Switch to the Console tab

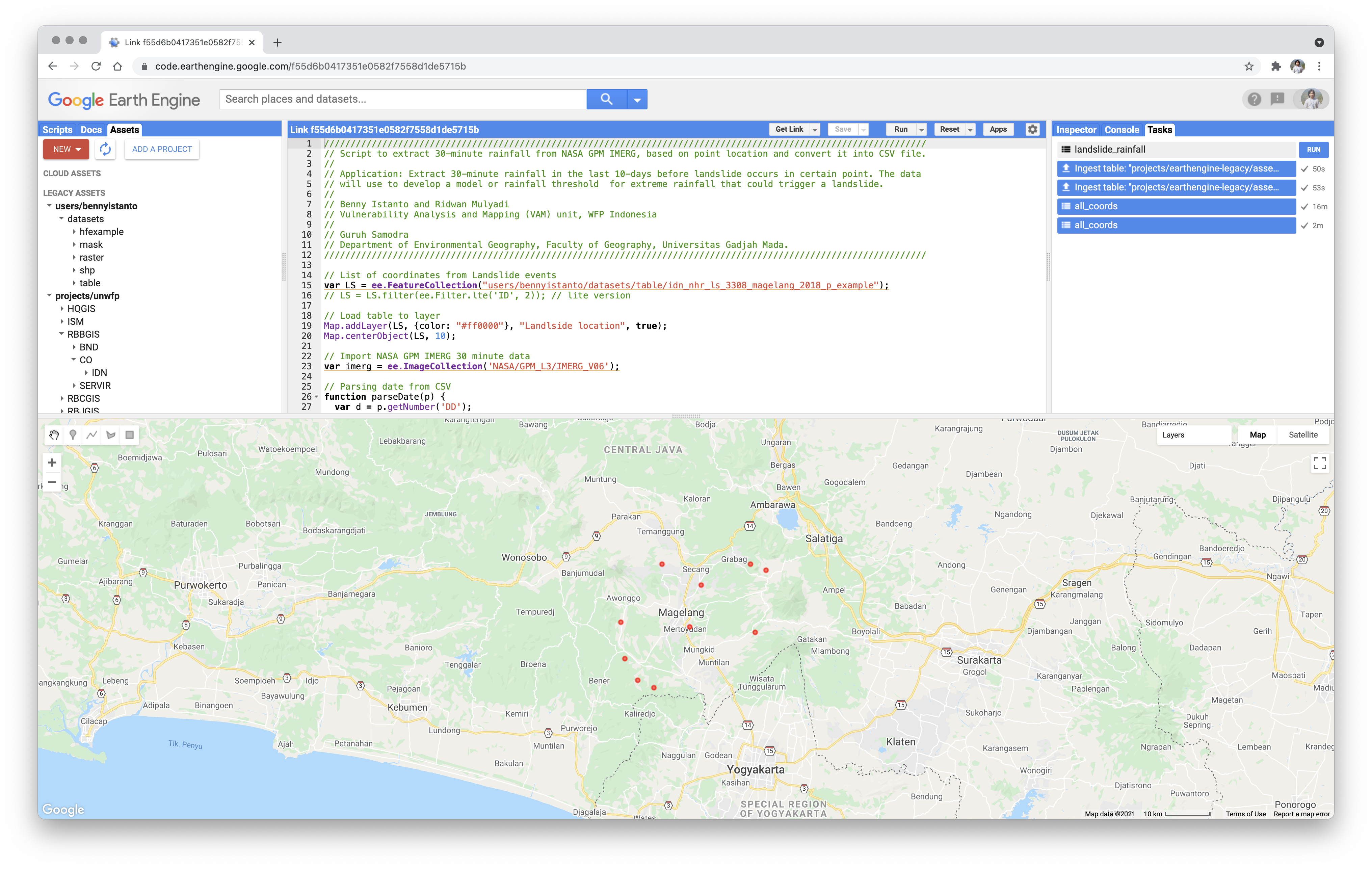pyautogui.click(x=1121, y=130)
